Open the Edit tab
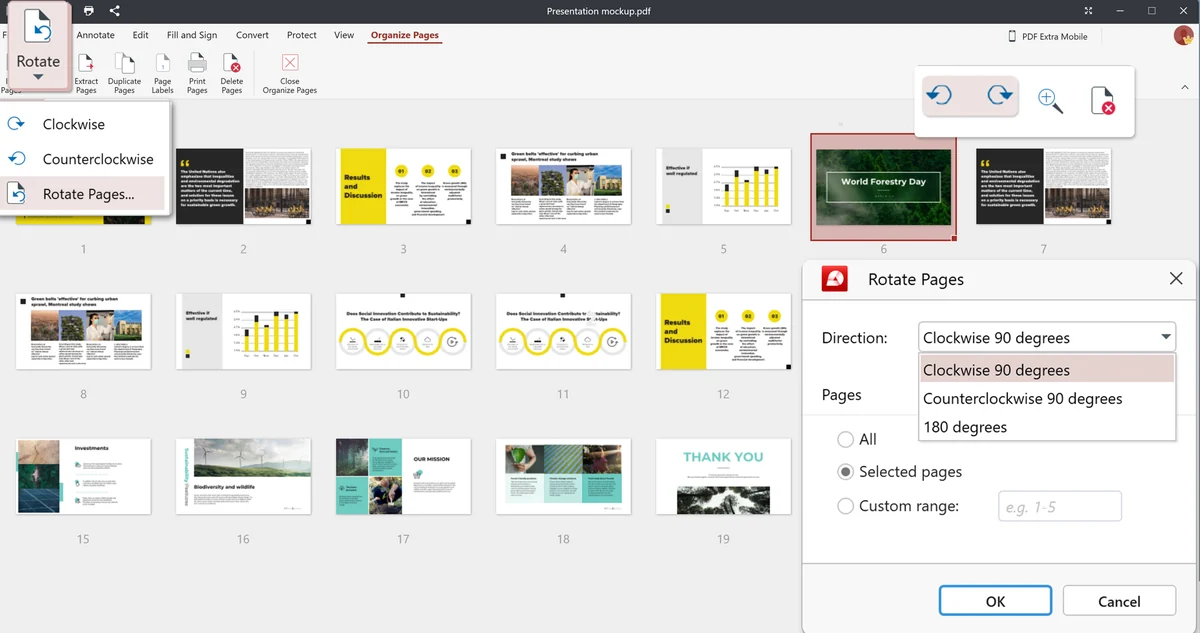This screenshot has height=633, width=1200. tap(141, 35)
